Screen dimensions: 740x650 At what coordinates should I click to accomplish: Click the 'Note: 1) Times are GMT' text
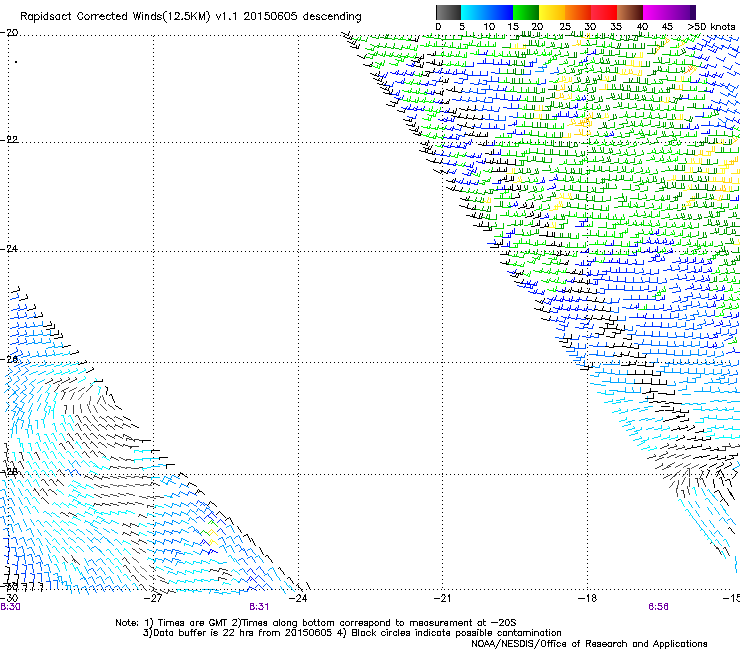[x=172, y=623]
